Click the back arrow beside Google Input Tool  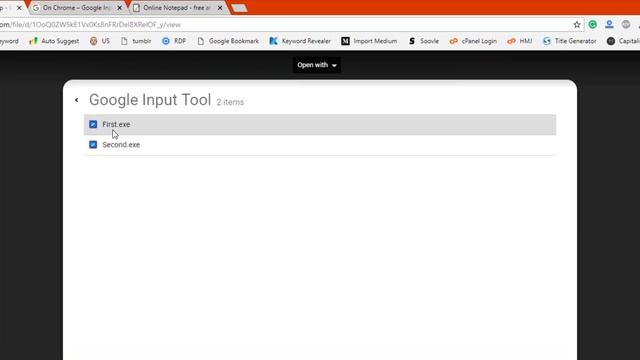(x=77, y=100)
